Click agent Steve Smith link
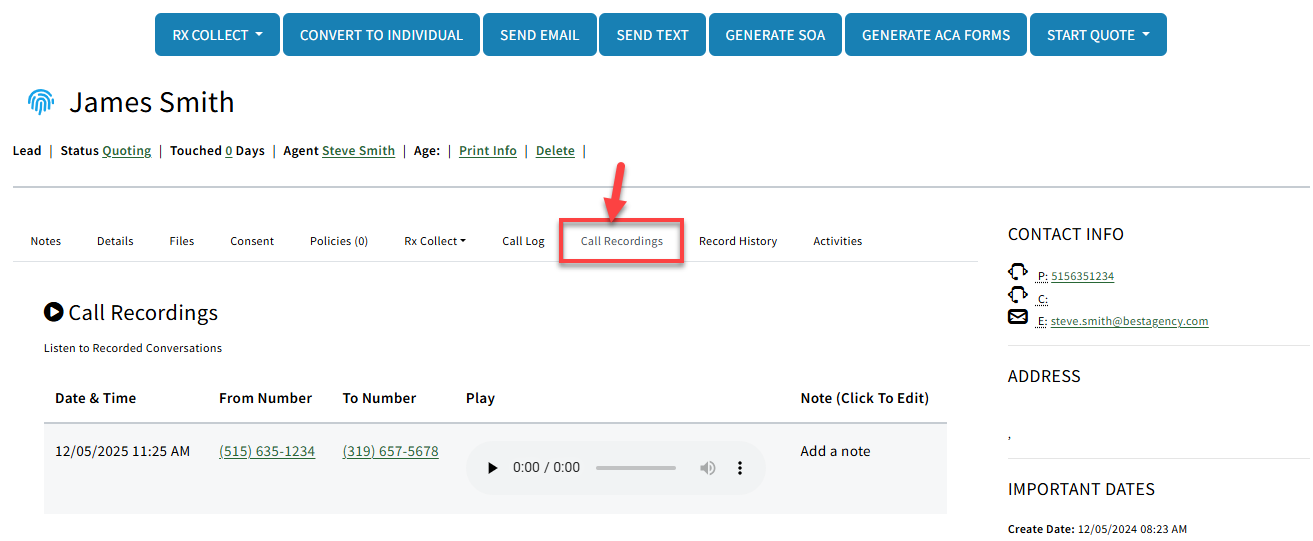 (358, 151)
